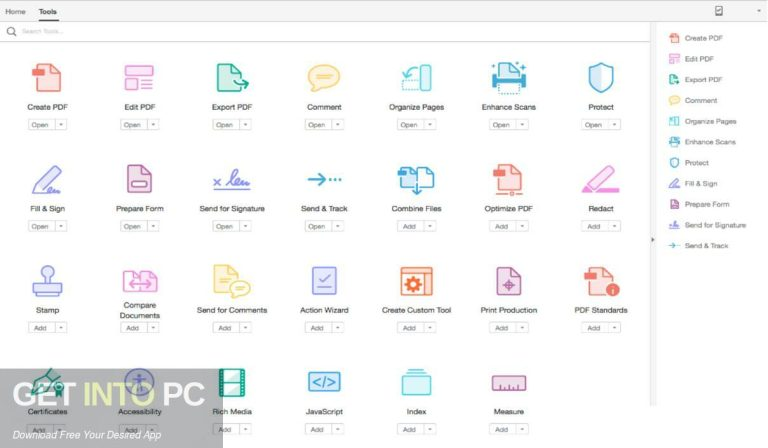
Task: Select the Redact marker icon
Action: [x=600, y=179]
